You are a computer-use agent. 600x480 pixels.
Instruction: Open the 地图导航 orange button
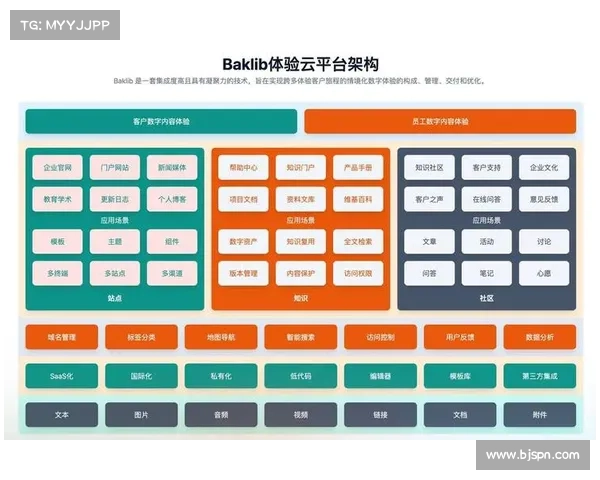(x=221, y=337)
